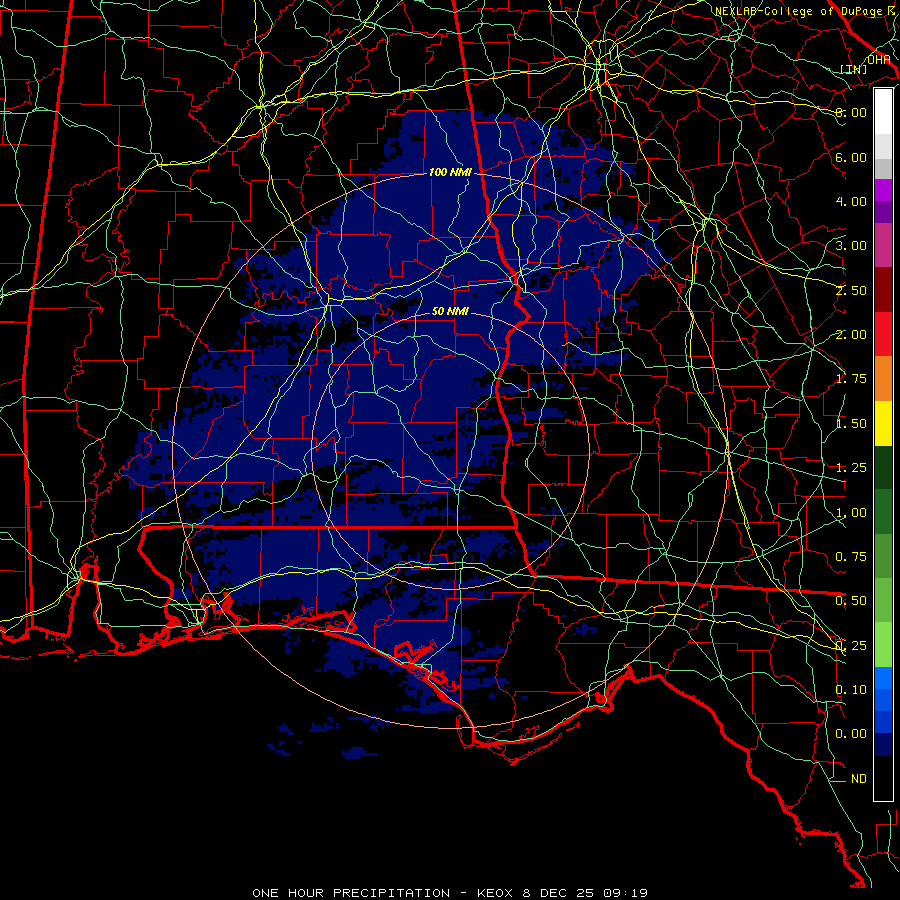Pick the dark red color scale swatch
Screen dimensions: 900x900
point(883,290)
